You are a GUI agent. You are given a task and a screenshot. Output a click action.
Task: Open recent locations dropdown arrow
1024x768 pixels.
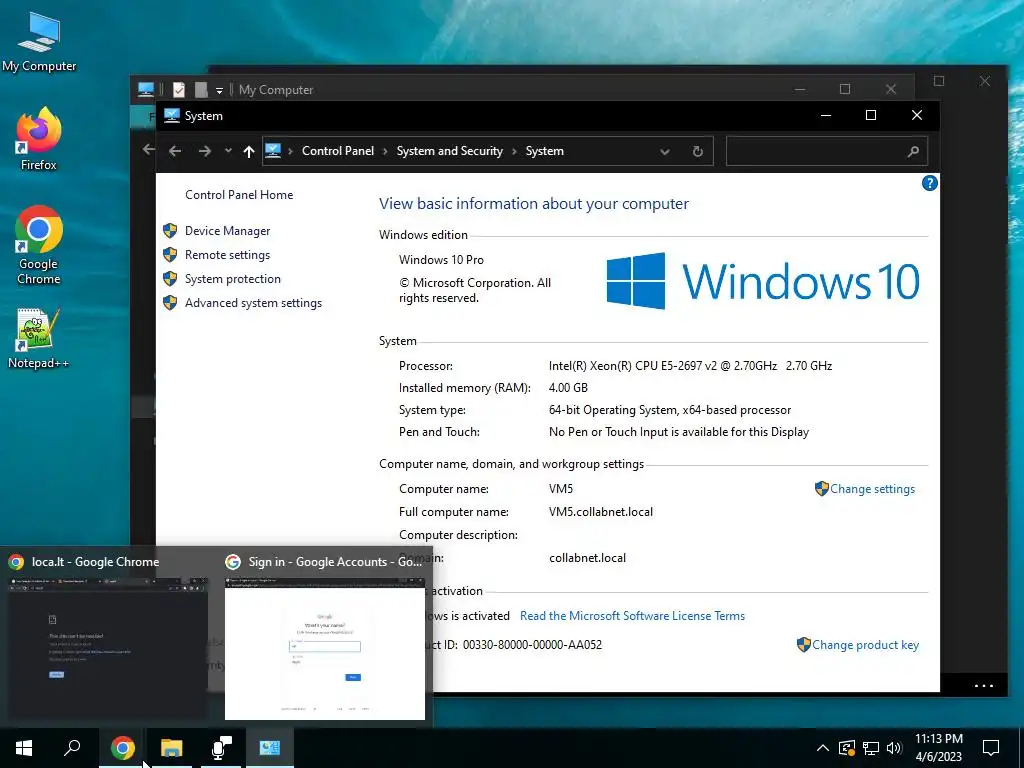click(228, 151)
